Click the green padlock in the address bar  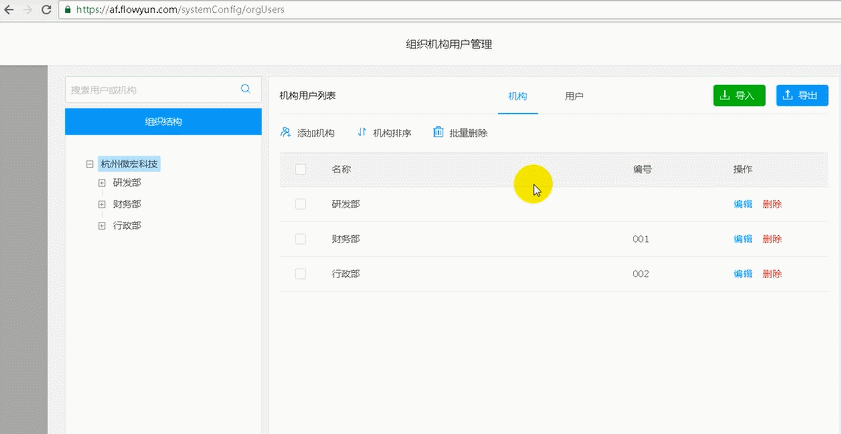point(67,10)
